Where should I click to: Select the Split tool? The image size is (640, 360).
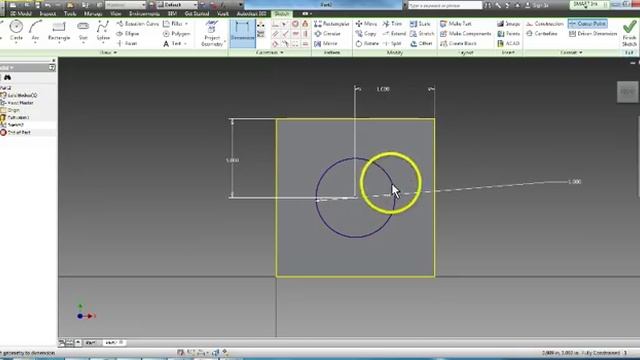392,43
